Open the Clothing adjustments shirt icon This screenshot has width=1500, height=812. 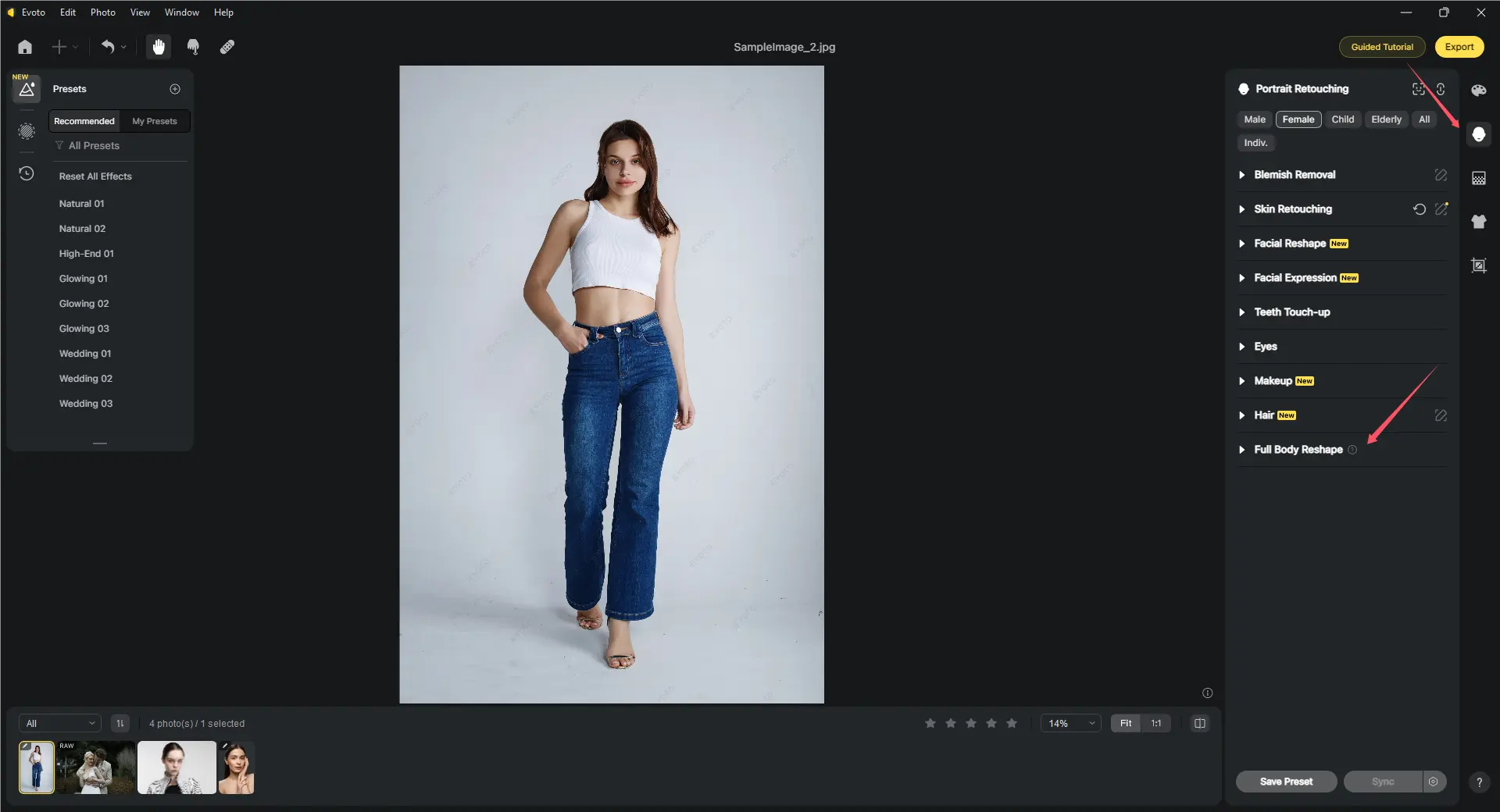(1478, 222)
